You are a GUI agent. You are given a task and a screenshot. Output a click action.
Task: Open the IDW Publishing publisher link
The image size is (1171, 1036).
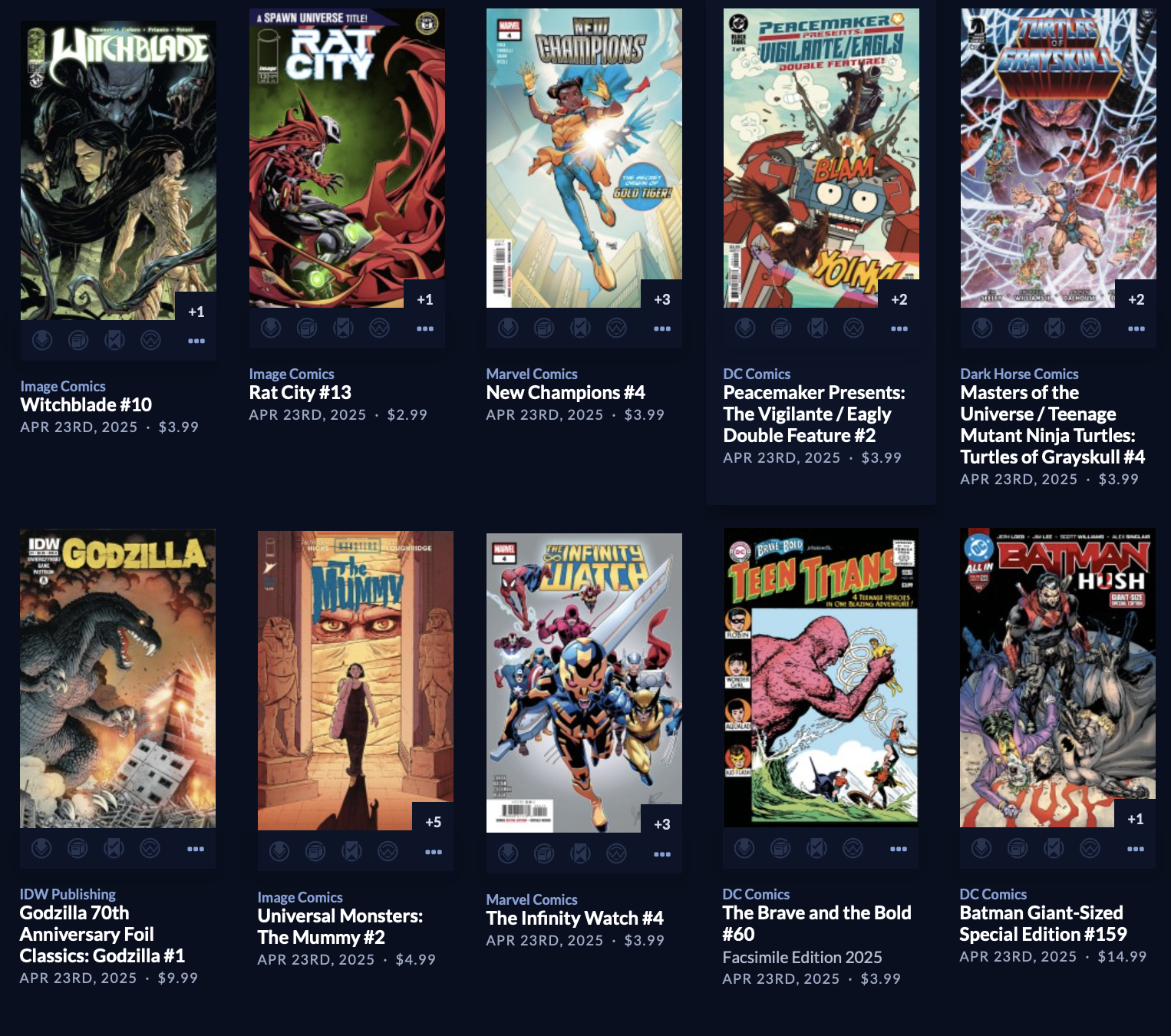68,894
